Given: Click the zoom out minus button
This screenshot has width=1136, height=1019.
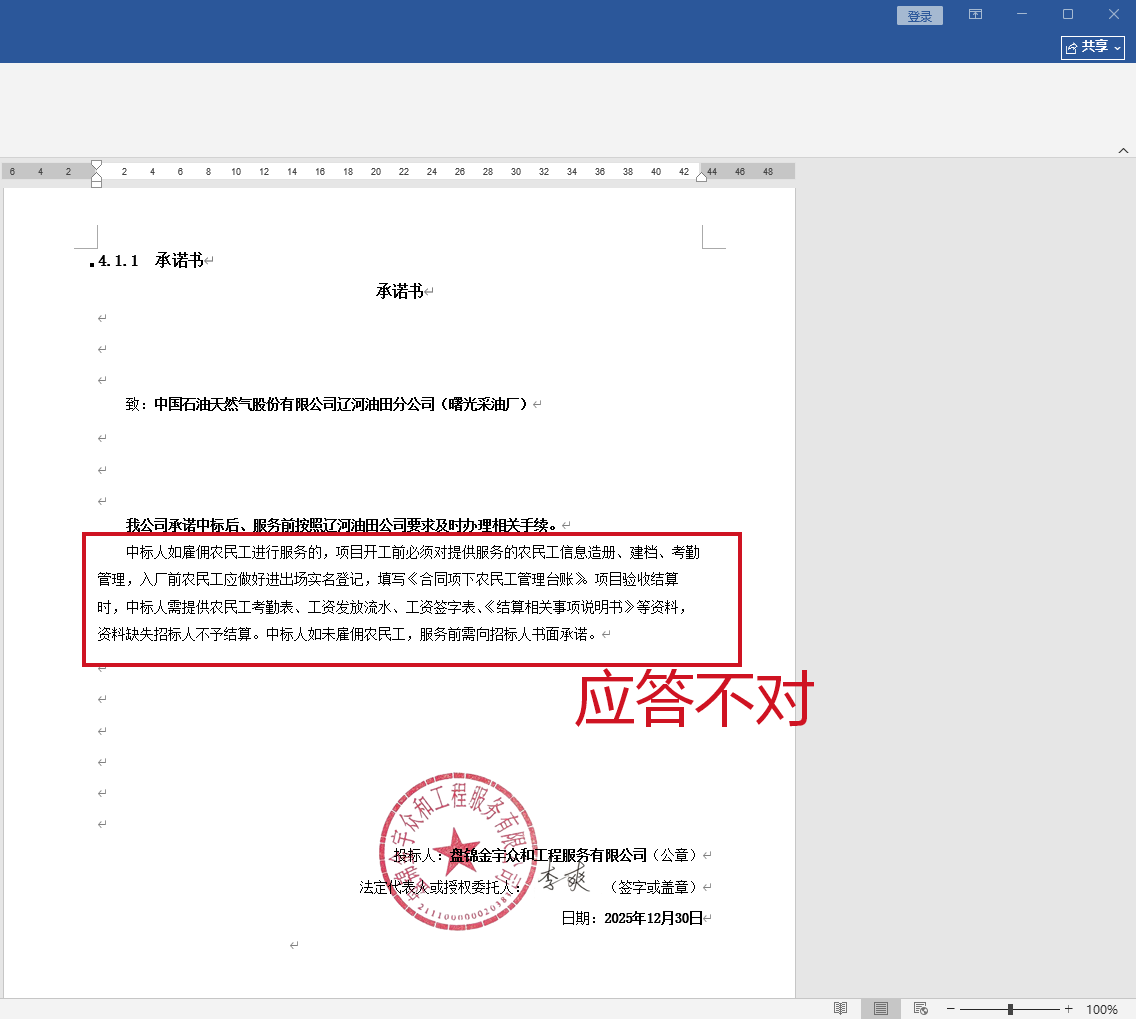Looking at the screenshot, I should [951, 1008].
